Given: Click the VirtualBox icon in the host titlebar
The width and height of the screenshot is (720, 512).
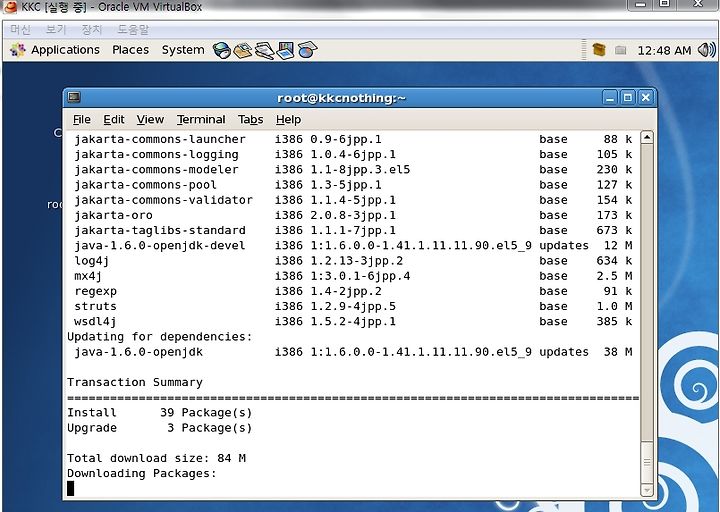Looking at the screenshot, I should (x=10, y=6).
